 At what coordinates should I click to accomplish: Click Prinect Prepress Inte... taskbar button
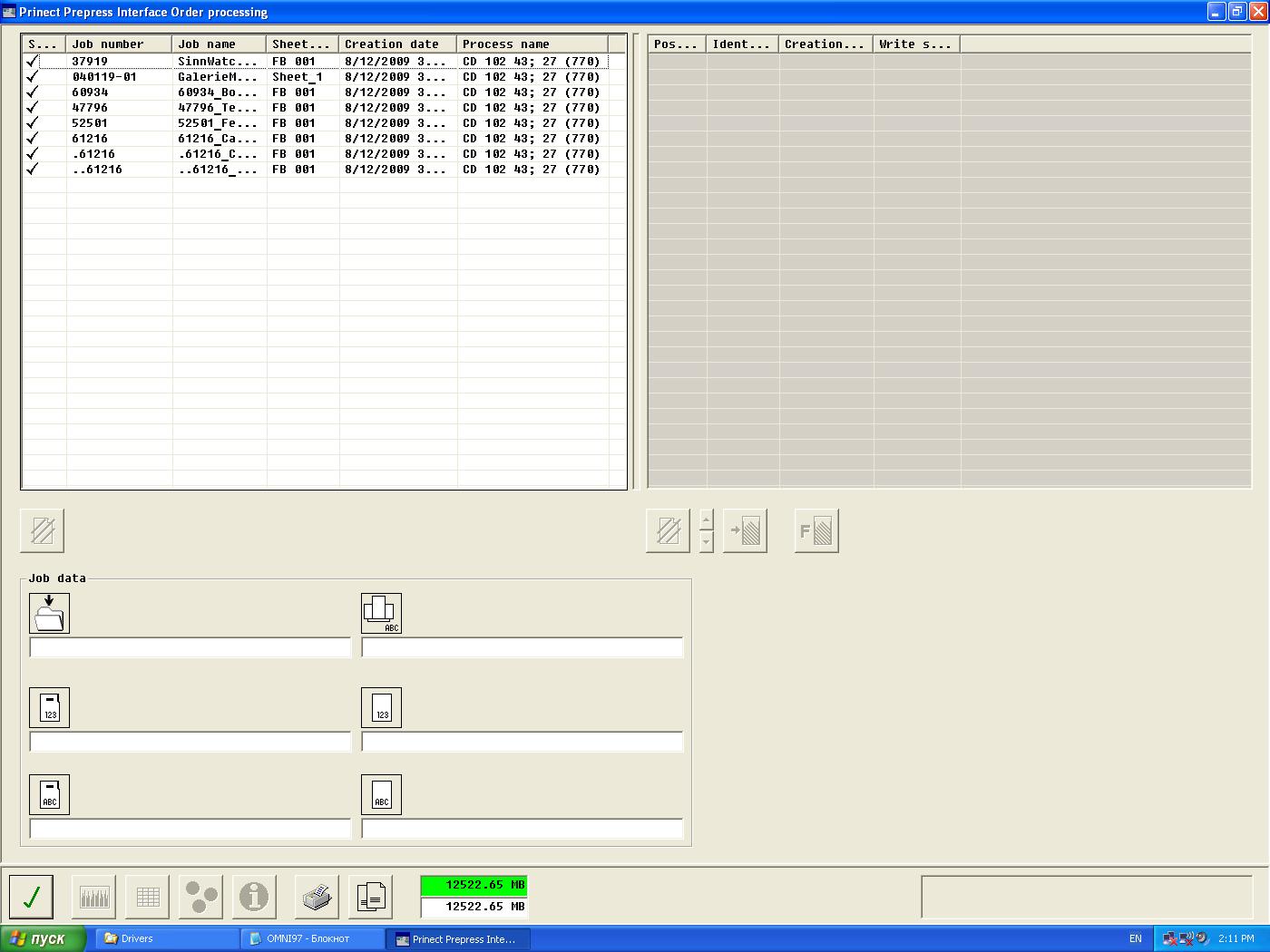coord(458,938)
